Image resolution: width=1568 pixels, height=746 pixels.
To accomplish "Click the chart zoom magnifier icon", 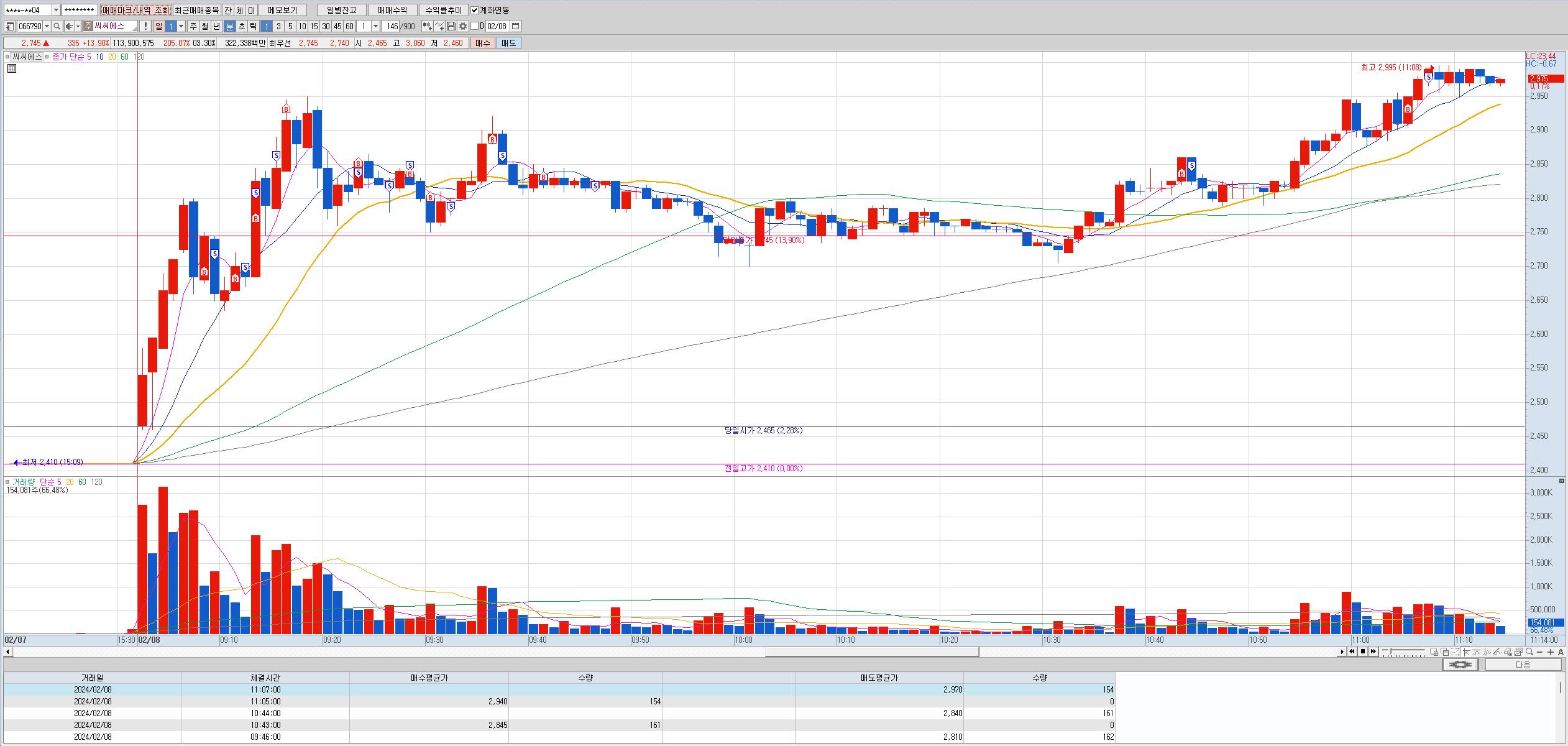I will tap(1529, 652).
